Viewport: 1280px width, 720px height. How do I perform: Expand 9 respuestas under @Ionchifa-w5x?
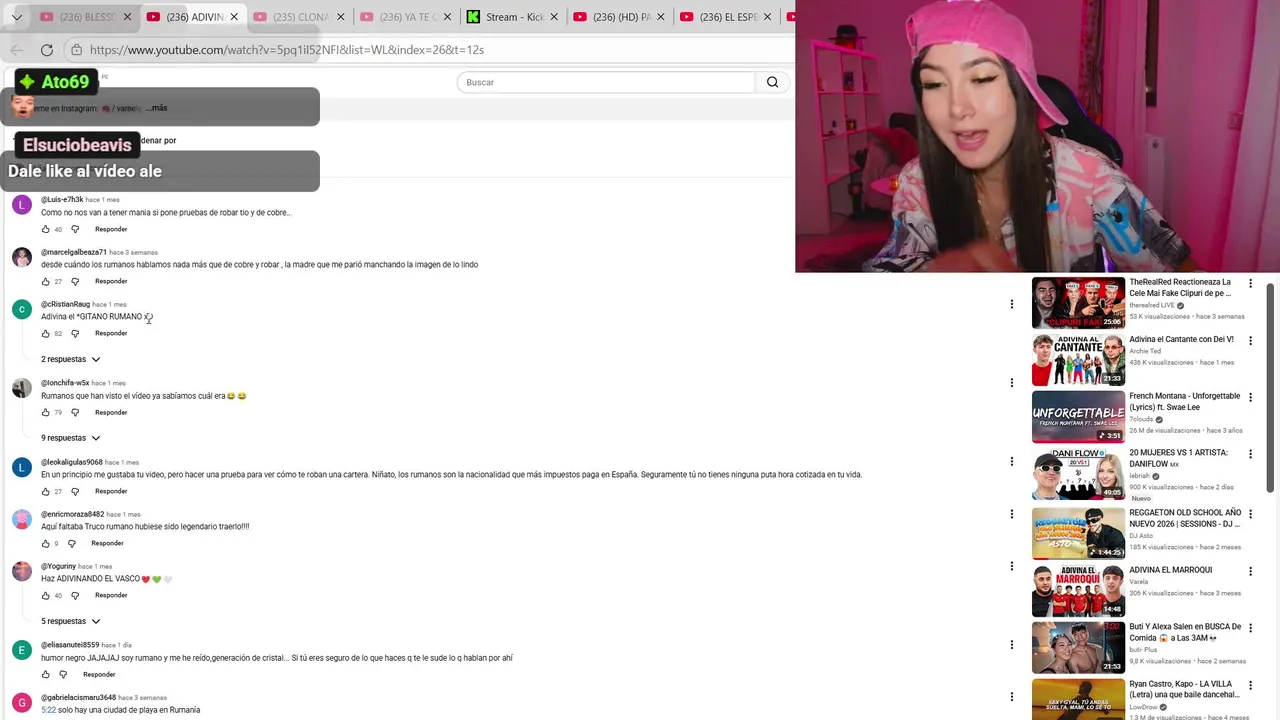[x=70, y=438]
